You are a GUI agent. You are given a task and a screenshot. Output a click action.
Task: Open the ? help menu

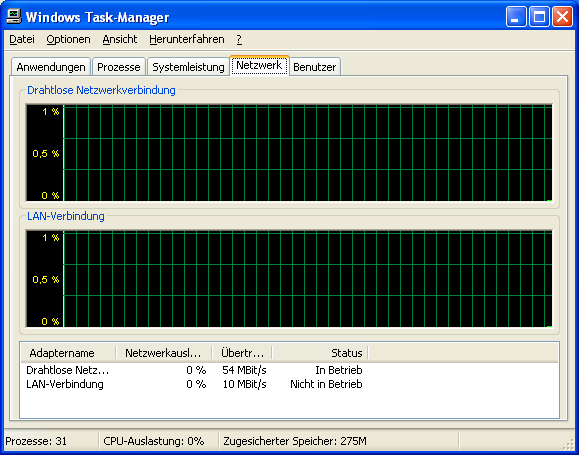(x=239, y=39)
